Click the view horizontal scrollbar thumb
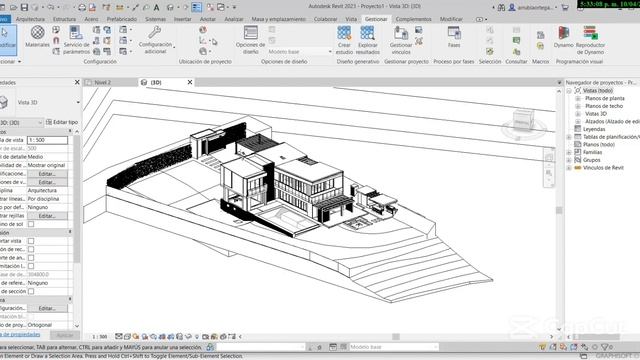 click(396, 337)
